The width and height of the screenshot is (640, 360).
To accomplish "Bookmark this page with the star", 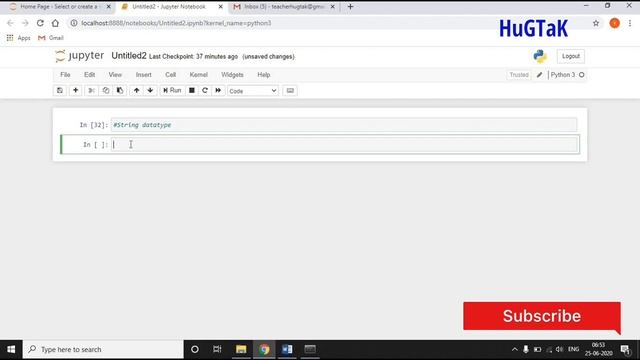I will (596, 23).
